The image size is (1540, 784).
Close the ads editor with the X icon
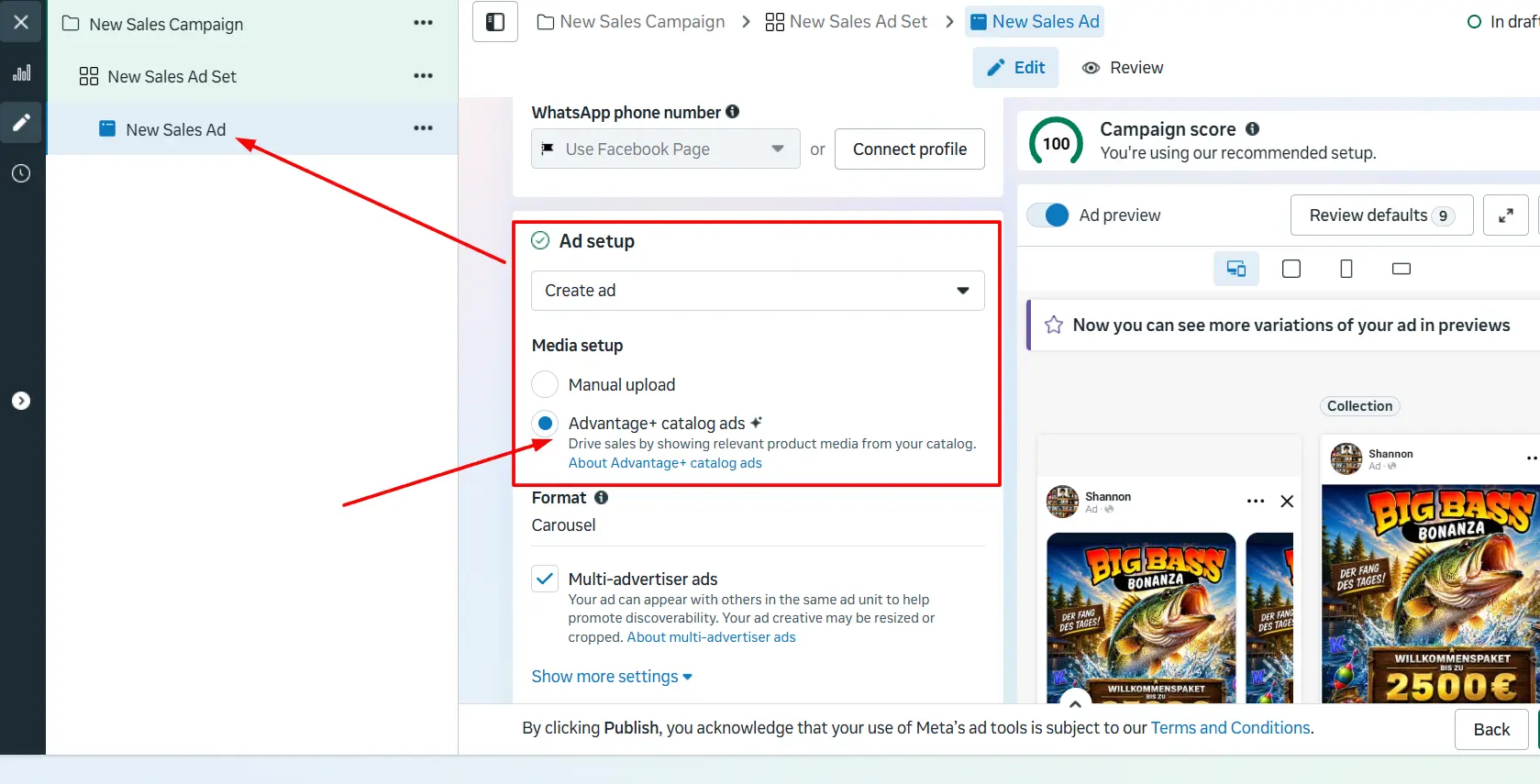21,21
